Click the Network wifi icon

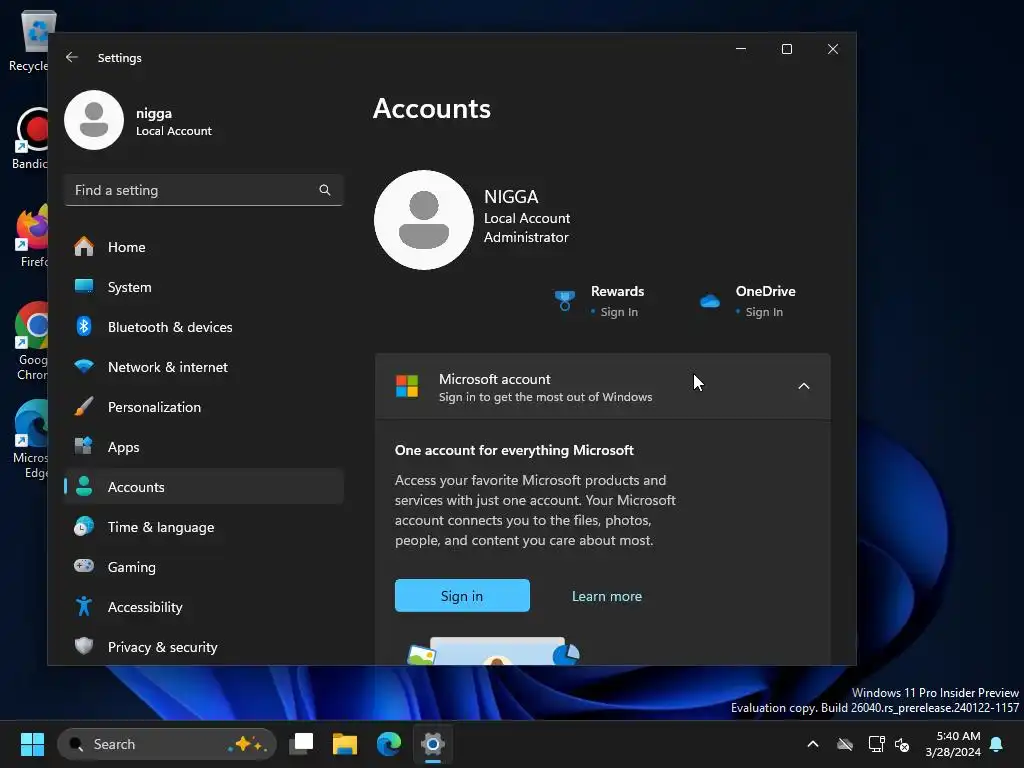(84, 366)
